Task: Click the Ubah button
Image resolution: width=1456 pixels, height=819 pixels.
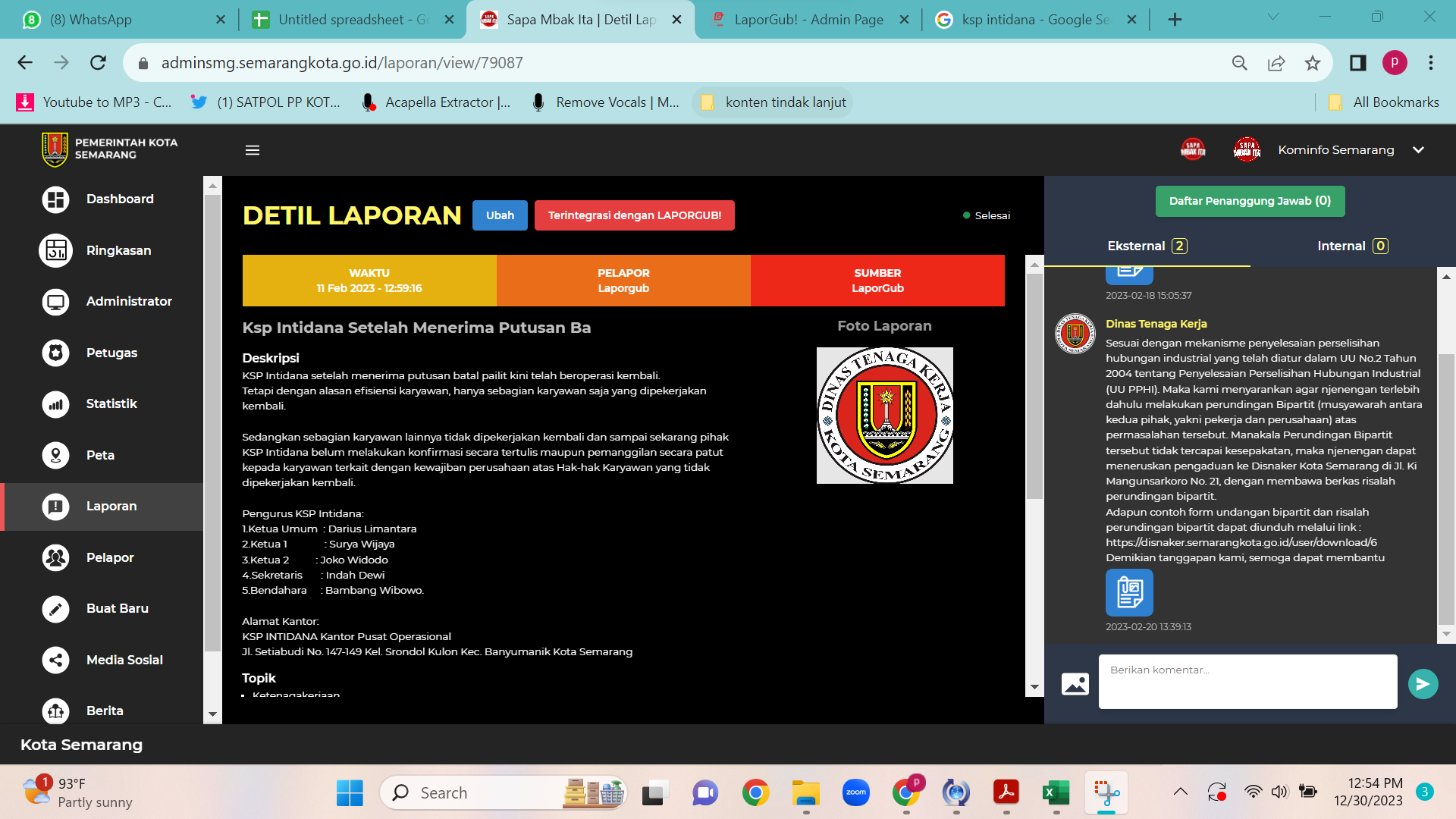Action: coord(500,215)
